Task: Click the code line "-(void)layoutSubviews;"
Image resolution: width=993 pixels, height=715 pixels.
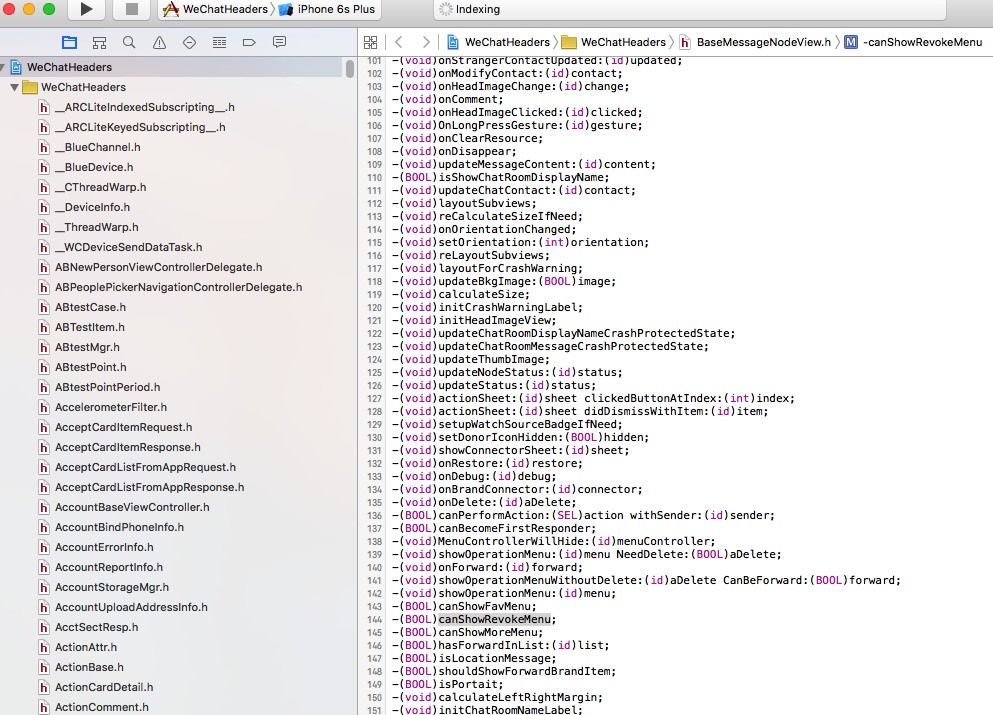Action: (x=464, y=204)
